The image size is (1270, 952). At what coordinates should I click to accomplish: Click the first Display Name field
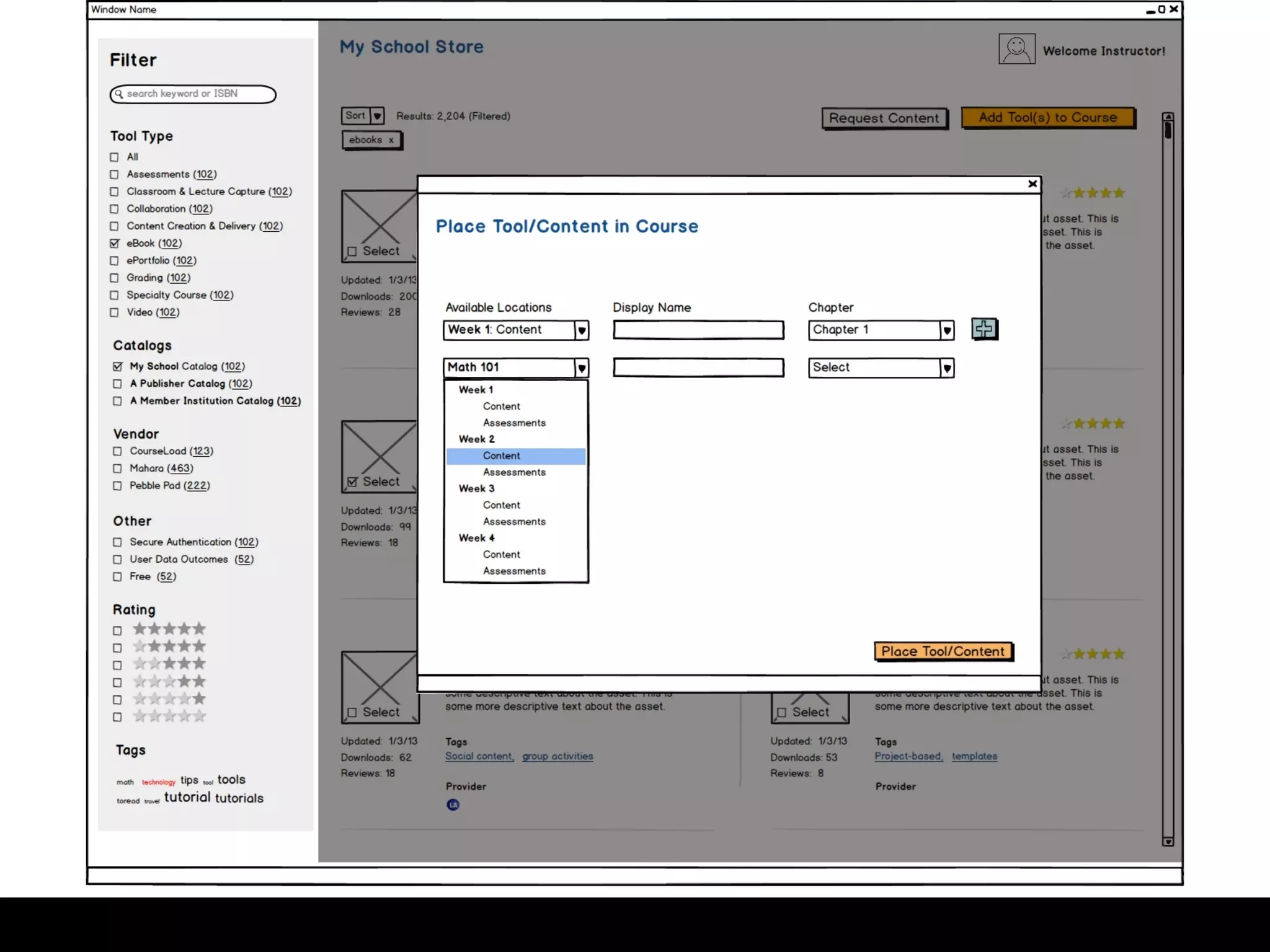coord(698,330)
